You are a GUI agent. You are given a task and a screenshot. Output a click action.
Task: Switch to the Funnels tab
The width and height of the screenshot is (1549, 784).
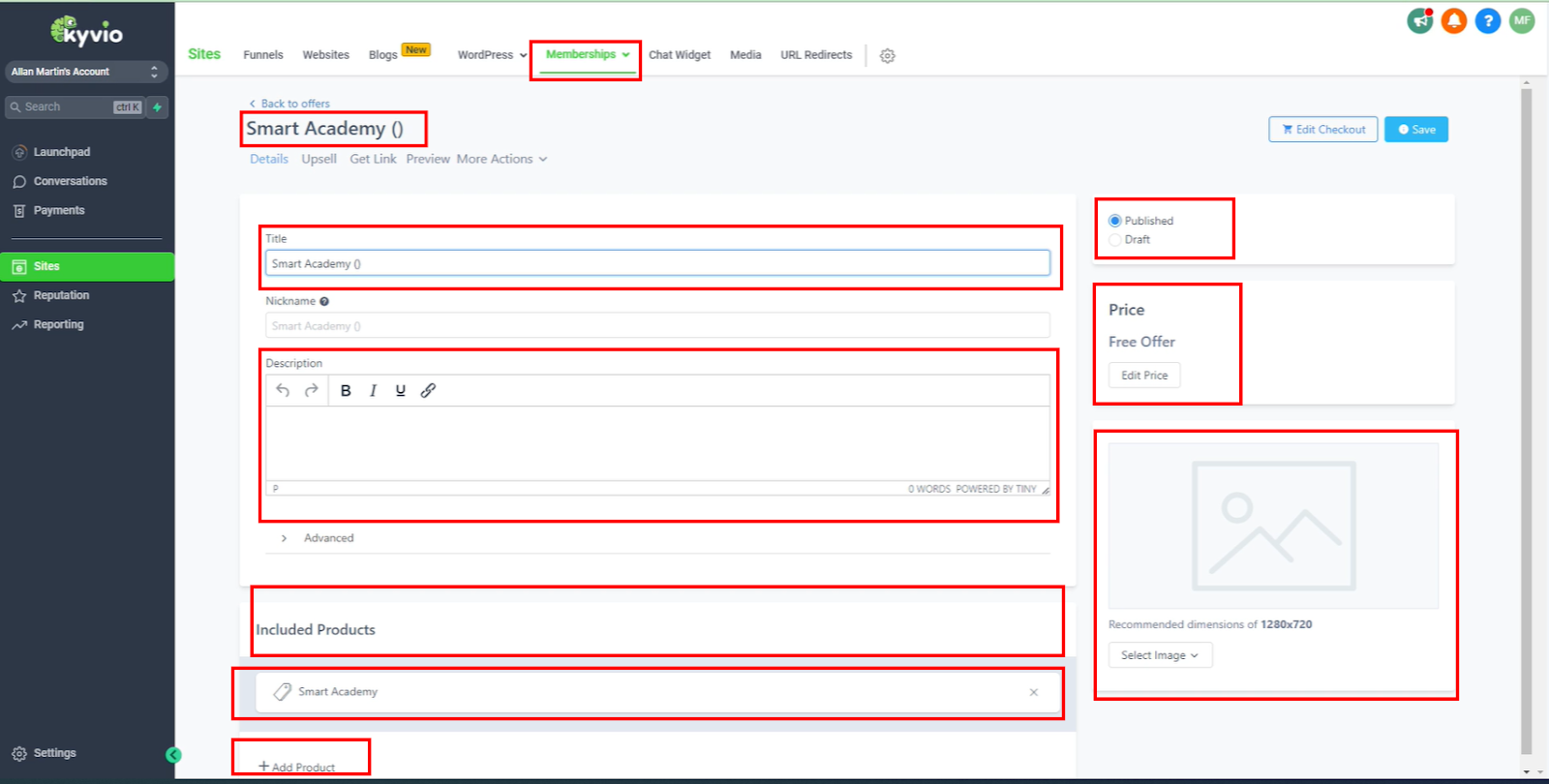click(263, 55)
